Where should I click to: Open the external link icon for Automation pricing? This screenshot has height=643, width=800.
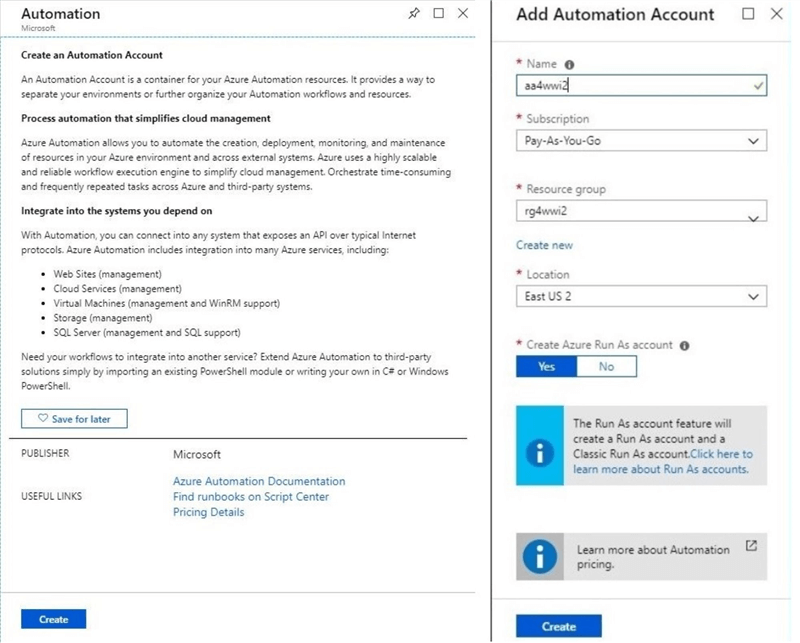tap(751, 546)
